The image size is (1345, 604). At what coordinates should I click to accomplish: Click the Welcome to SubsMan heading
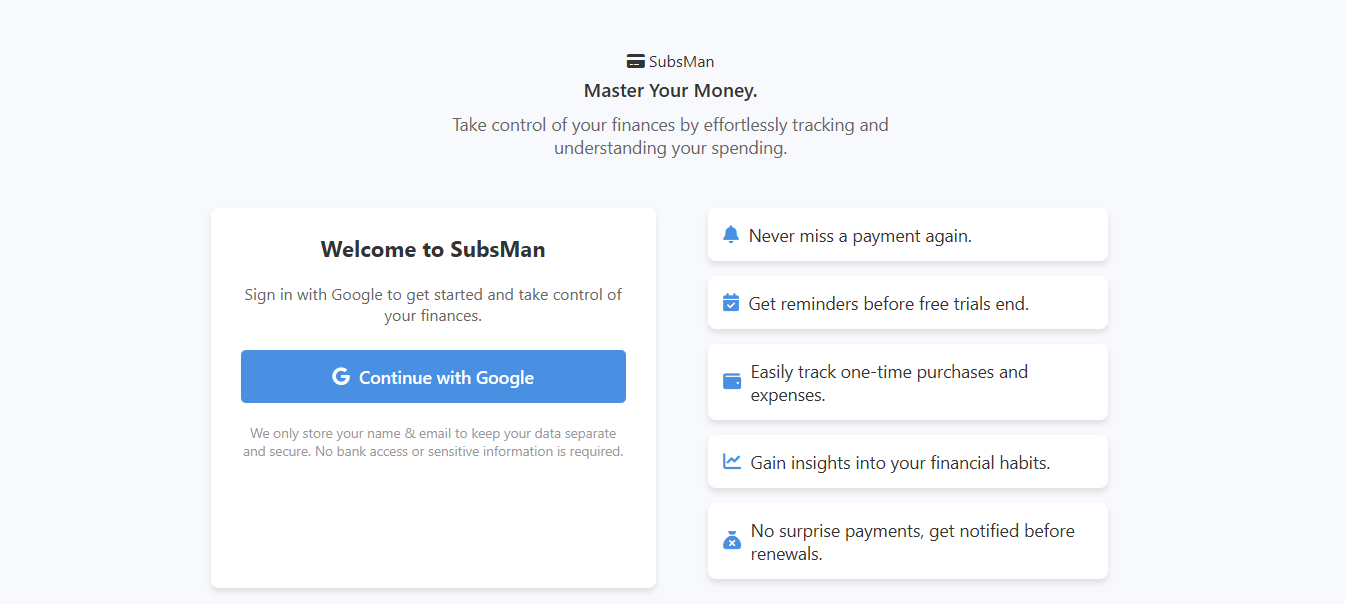433,250
